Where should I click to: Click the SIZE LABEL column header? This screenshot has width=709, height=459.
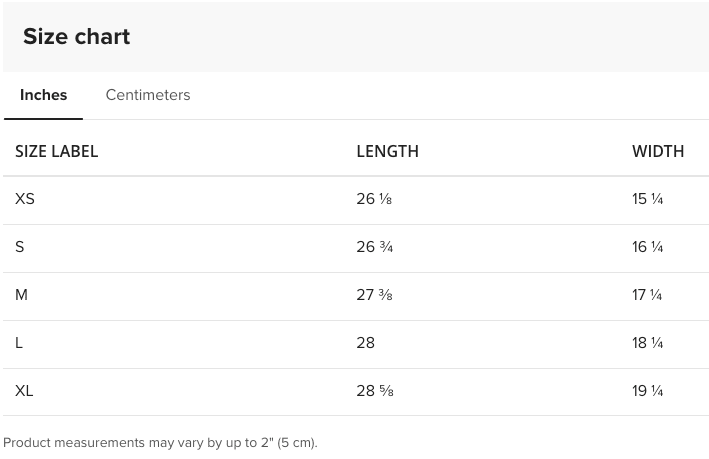point(57,152)
